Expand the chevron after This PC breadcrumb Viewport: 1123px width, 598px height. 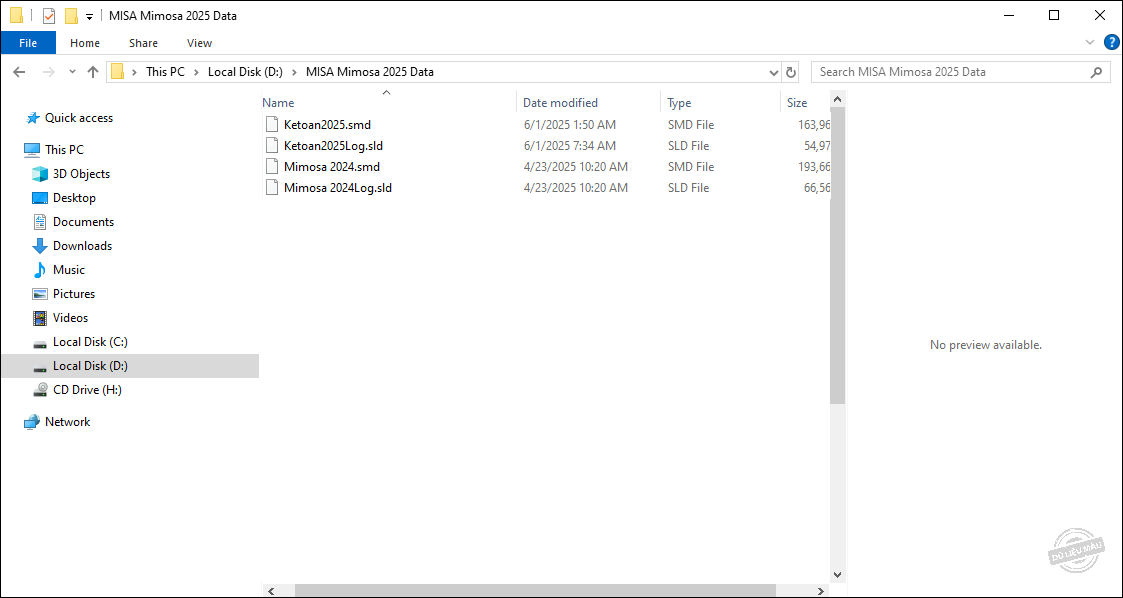[196, 72]
